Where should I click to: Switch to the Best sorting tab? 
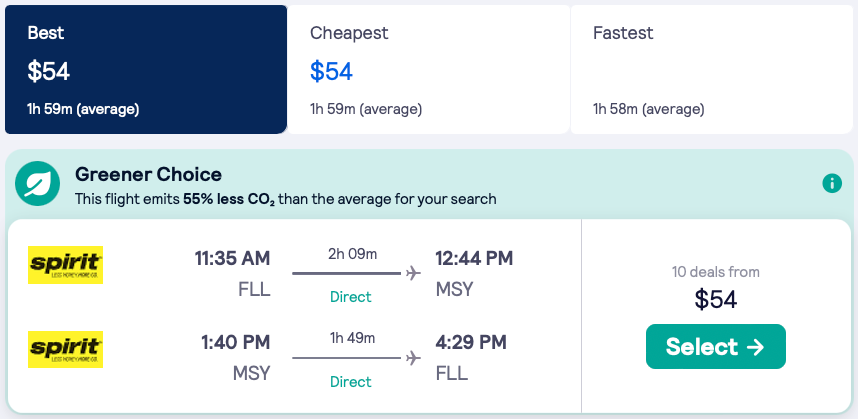pyautogui.click(x=146, y=69)
